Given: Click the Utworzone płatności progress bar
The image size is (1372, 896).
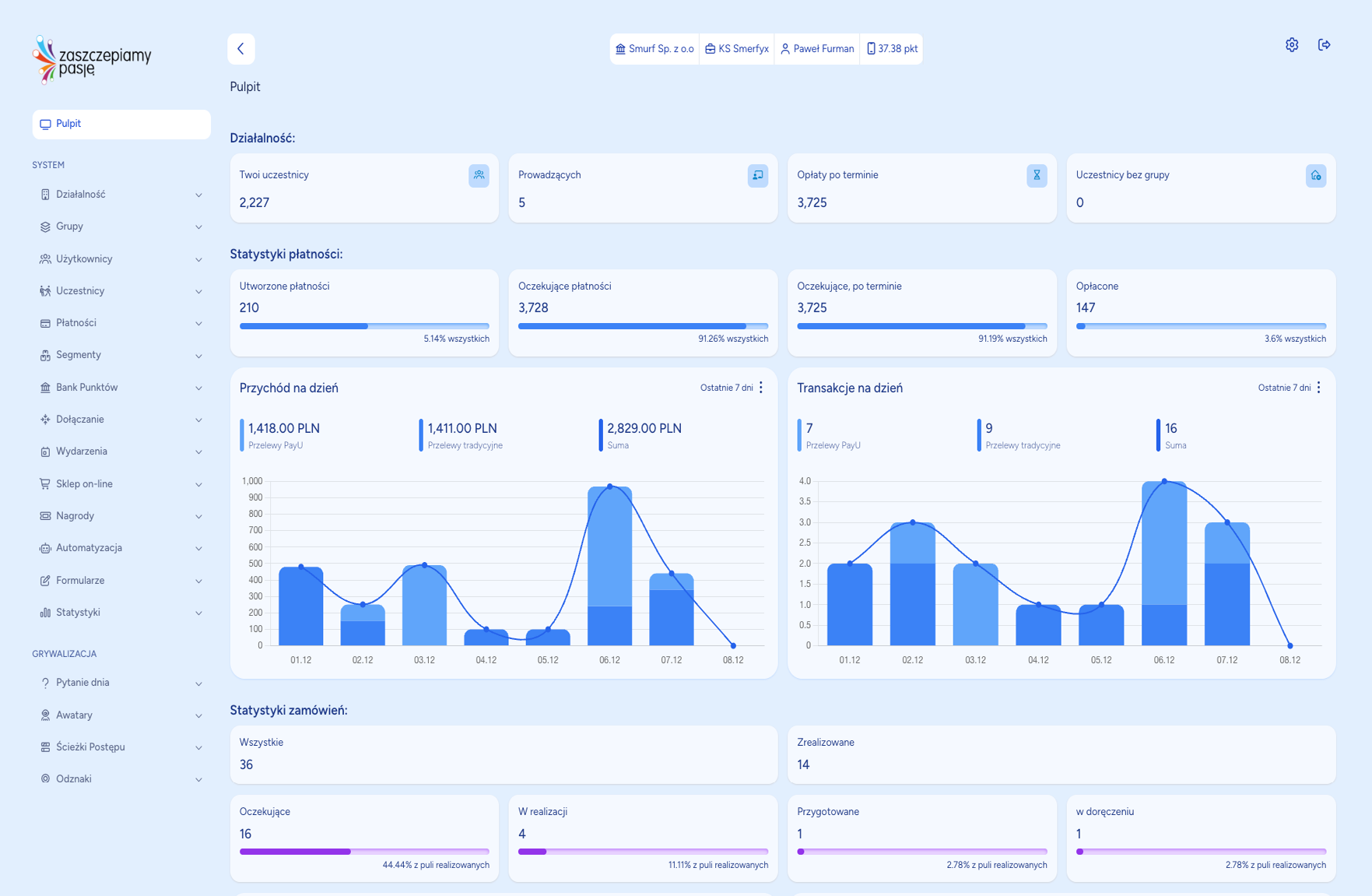Looking at the screenshot, I should coord(364,326).
